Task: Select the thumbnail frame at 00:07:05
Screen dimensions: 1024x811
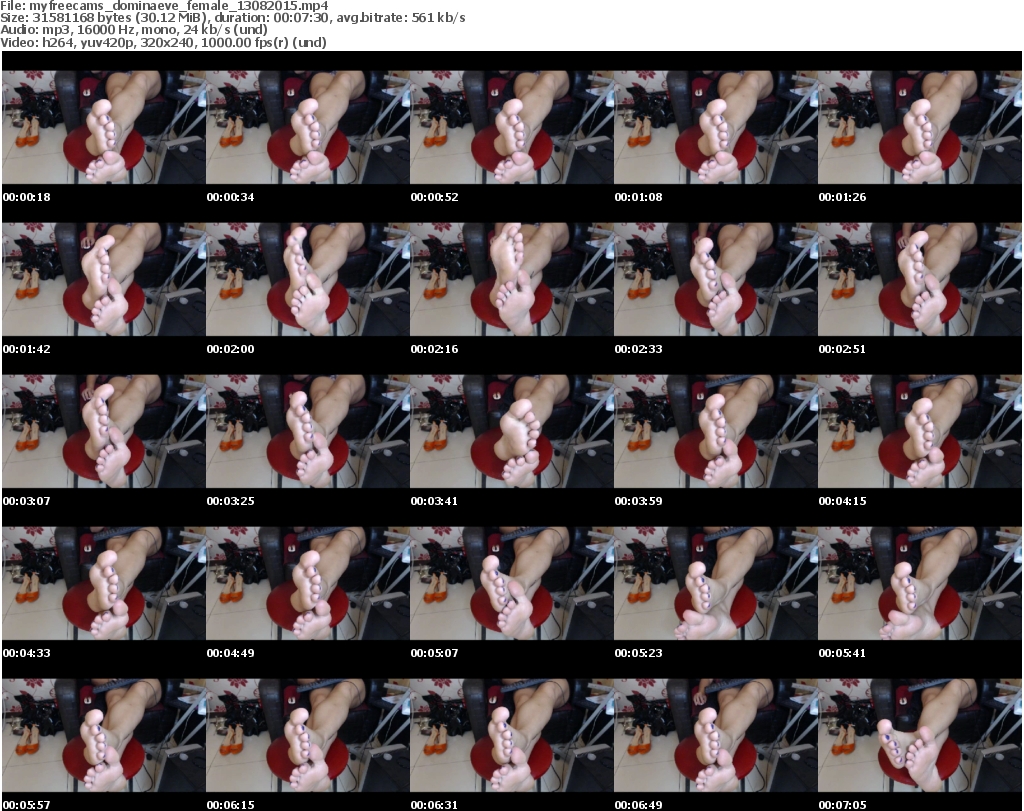Action: pyautogui.click(x=920, y=736)
